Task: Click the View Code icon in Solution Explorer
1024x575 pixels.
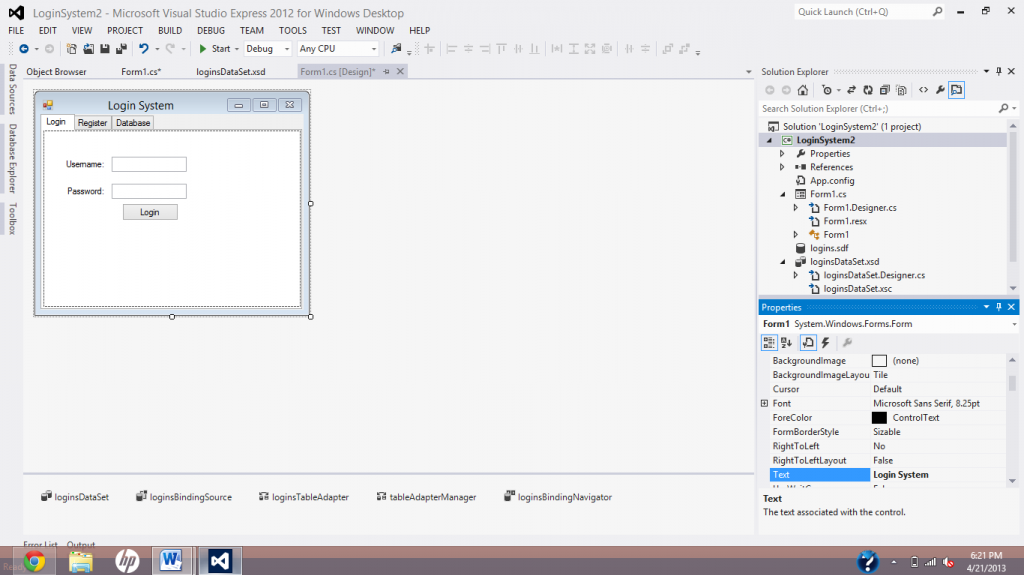Action: 923,90
